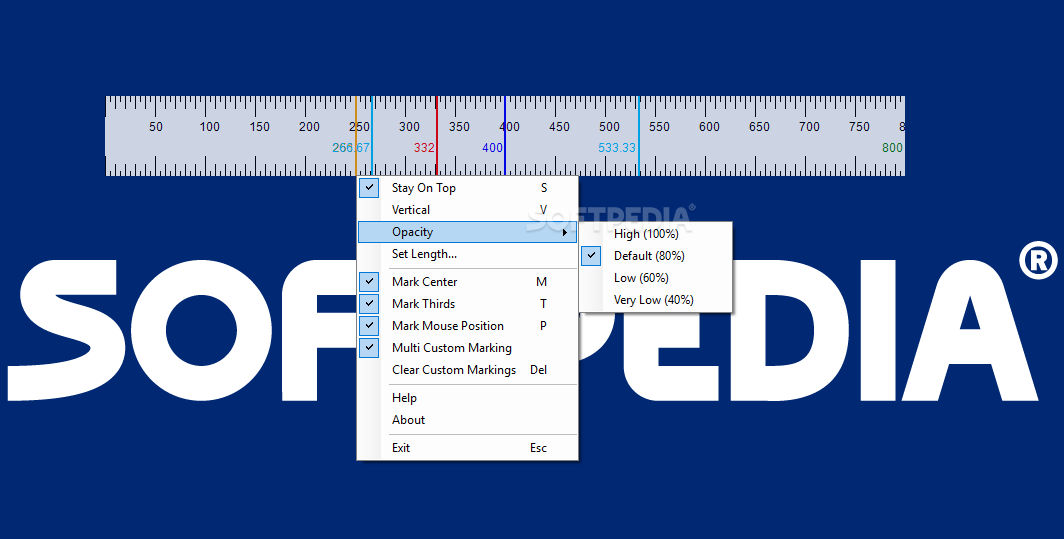
Task: Select Vertical orientation menu entry
Action: coord(468,210)
